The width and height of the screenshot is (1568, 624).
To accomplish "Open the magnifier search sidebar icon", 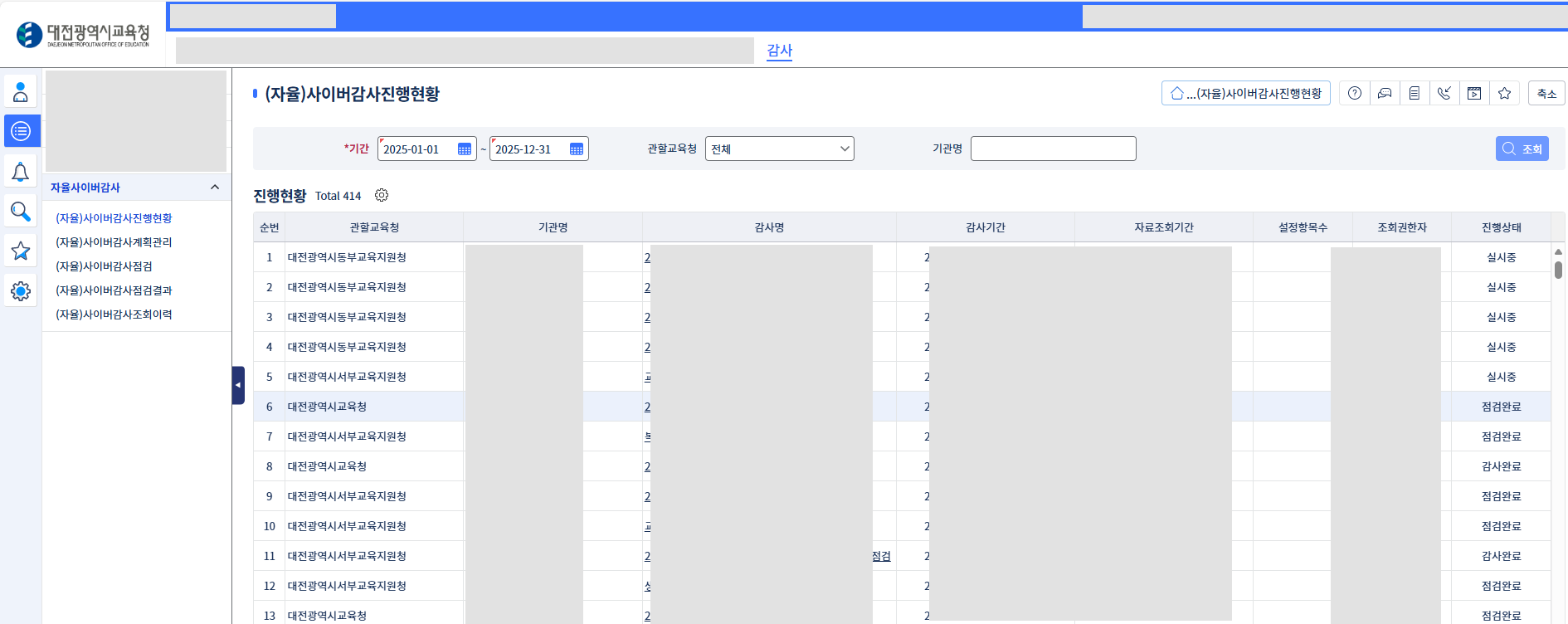I will pyautogui.click(x=21, y=212).
